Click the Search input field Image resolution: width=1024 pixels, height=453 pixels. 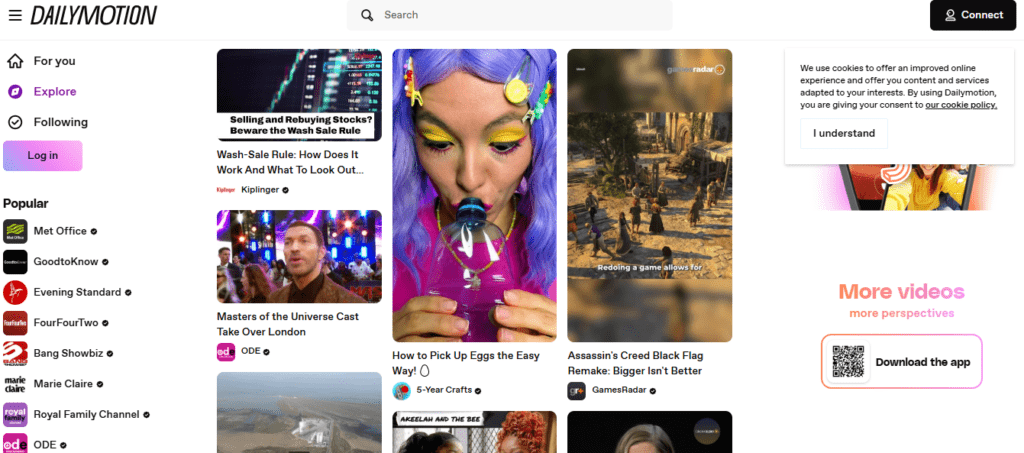(509, 15)
